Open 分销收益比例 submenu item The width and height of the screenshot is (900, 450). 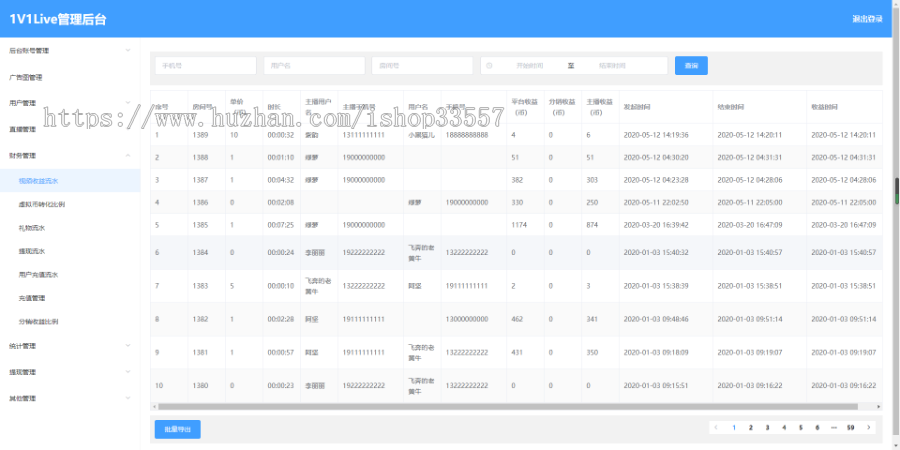point(38,322)
